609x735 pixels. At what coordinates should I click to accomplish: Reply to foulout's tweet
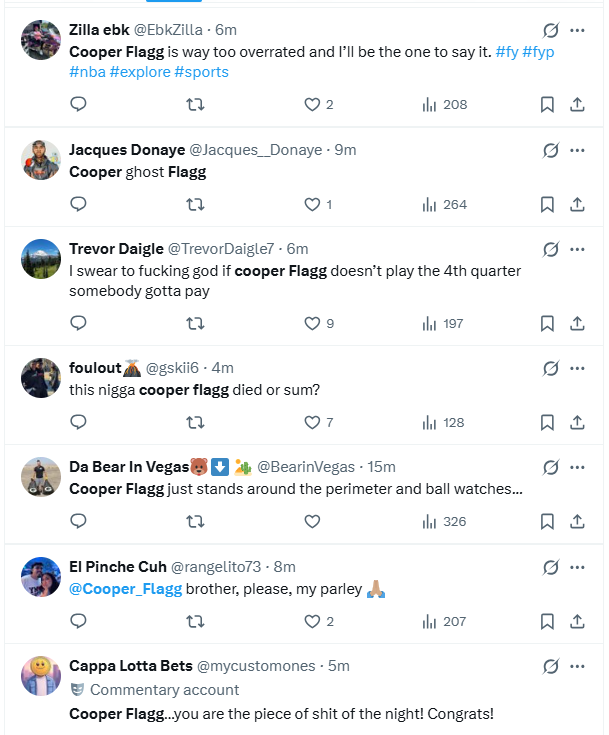coord(78,422)
